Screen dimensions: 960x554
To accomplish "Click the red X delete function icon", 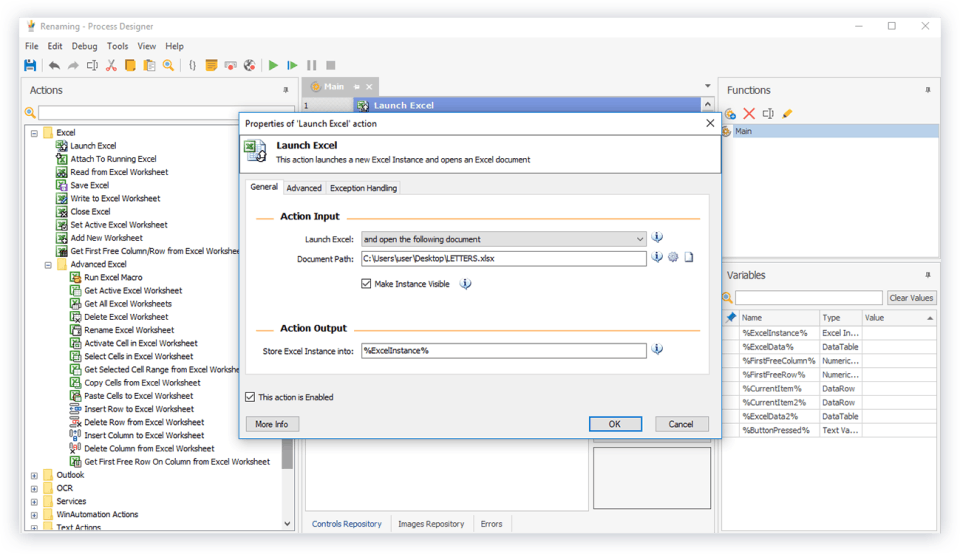I will coord(749,113).
